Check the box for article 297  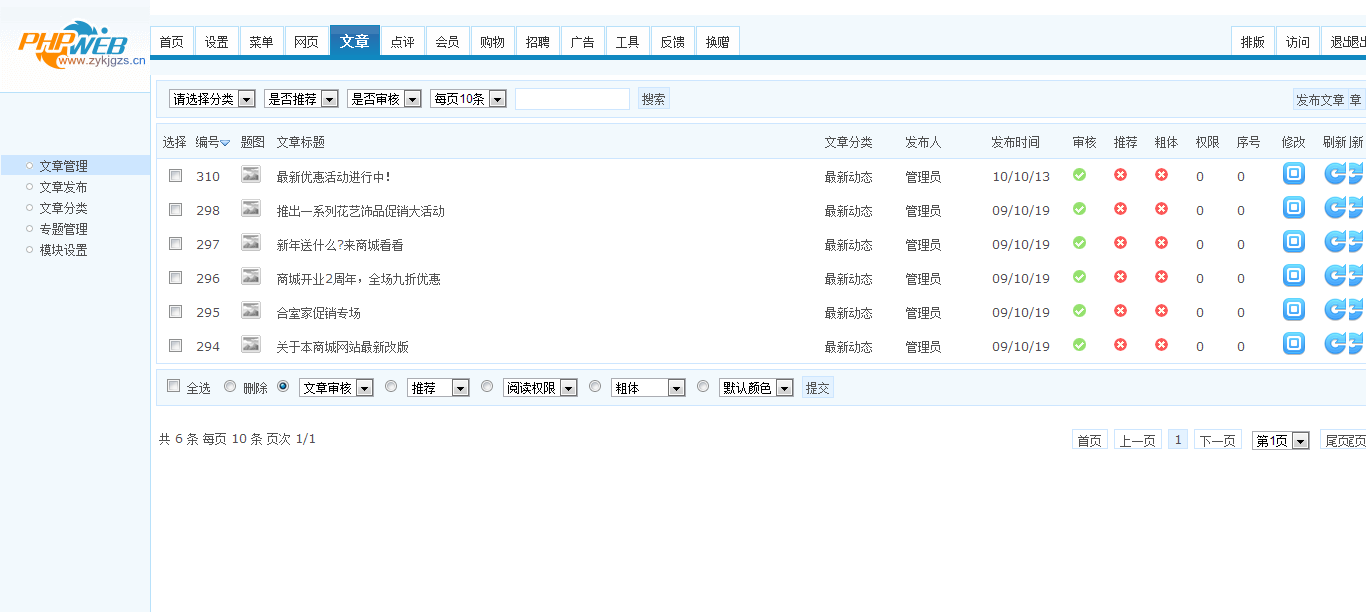pyautogui.click(x=176, y=244)
